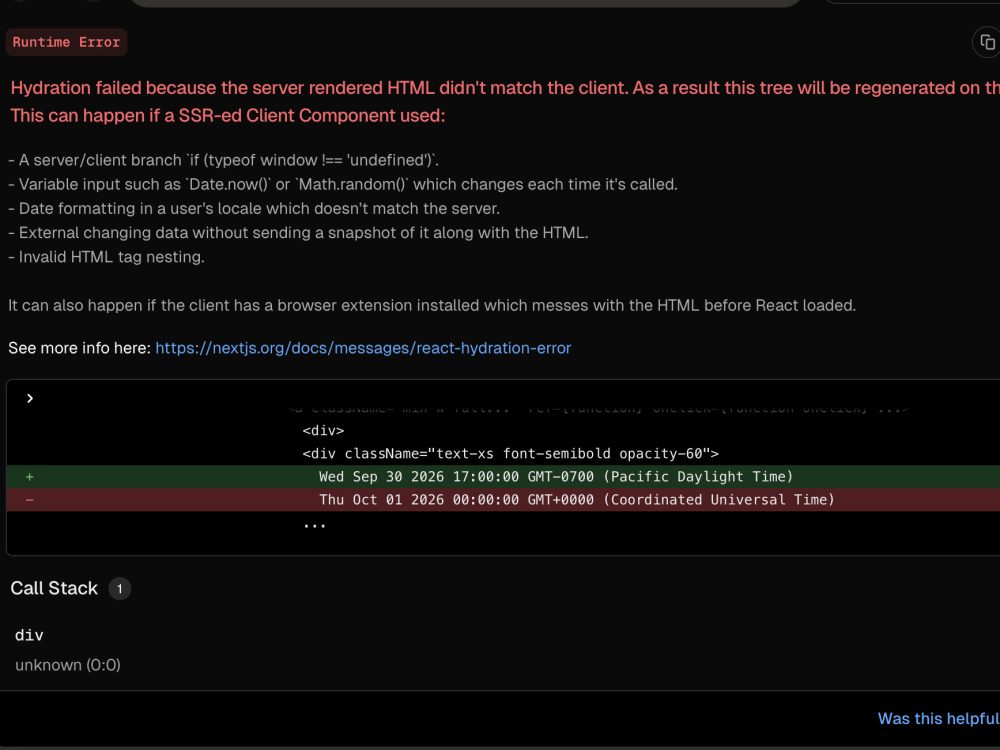The image size is (1000, 750).
Task: Click the terminal chevron icon in the code block
Action: [x=30, y=397]
